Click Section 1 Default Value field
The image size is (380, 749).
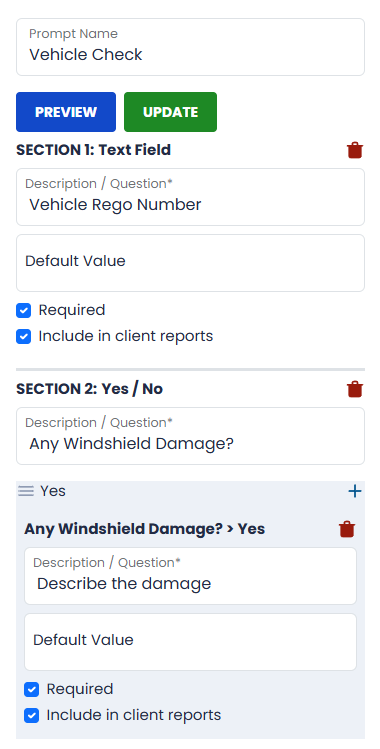pyautogui.click(x=190, y=263)
